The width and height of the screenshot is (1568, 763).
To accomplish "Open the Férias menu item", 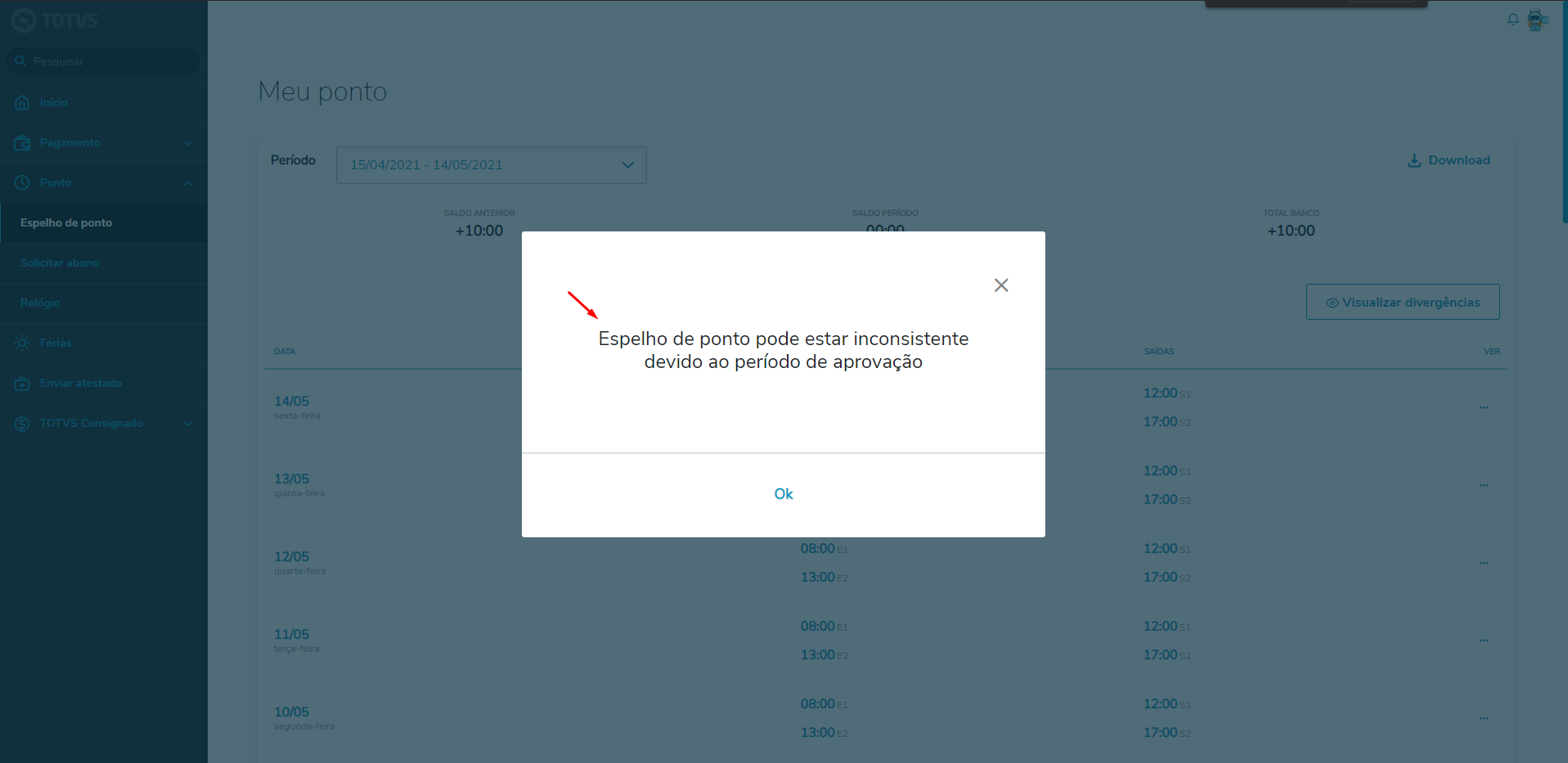I will tap(56, 343).
